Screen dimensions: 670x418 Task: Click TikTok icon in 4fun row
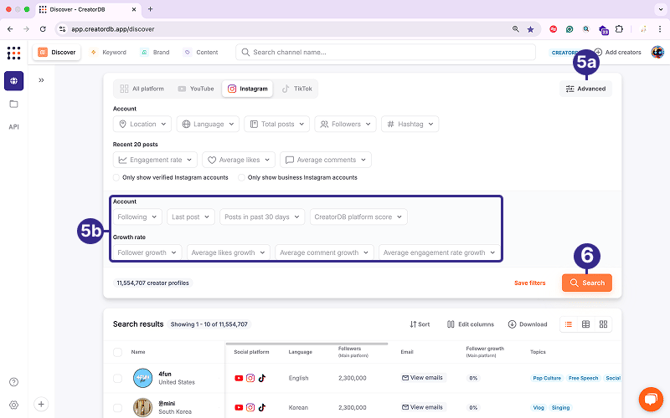262,378
